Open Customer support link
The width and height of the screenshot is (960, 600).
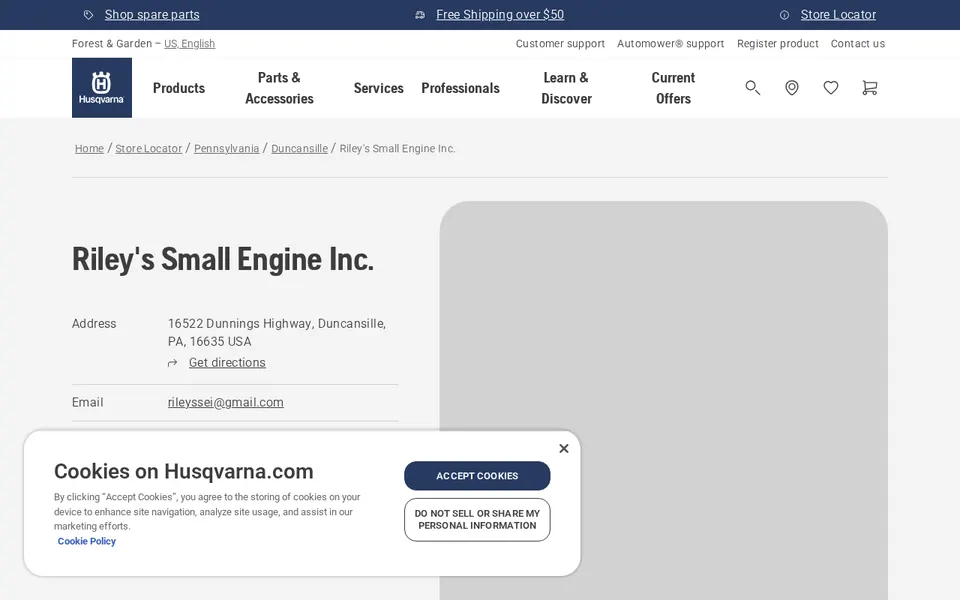tap(560, 43)
